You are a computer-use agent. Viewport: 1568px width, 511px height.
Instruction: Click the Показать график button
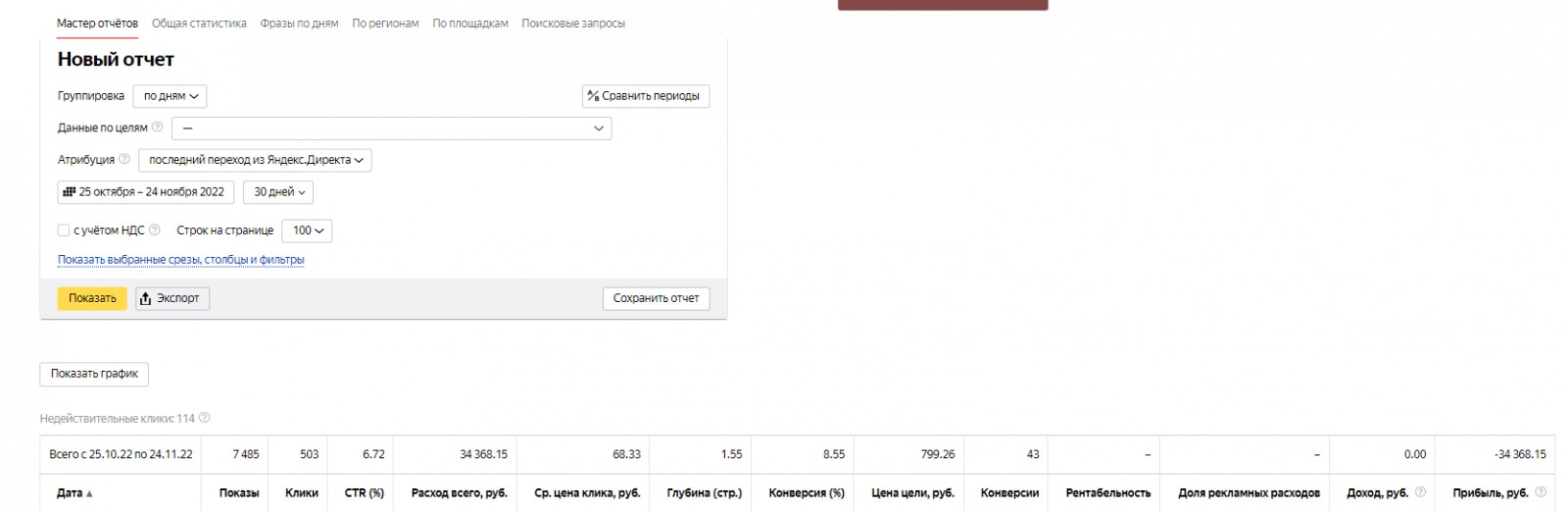[94, 374]
